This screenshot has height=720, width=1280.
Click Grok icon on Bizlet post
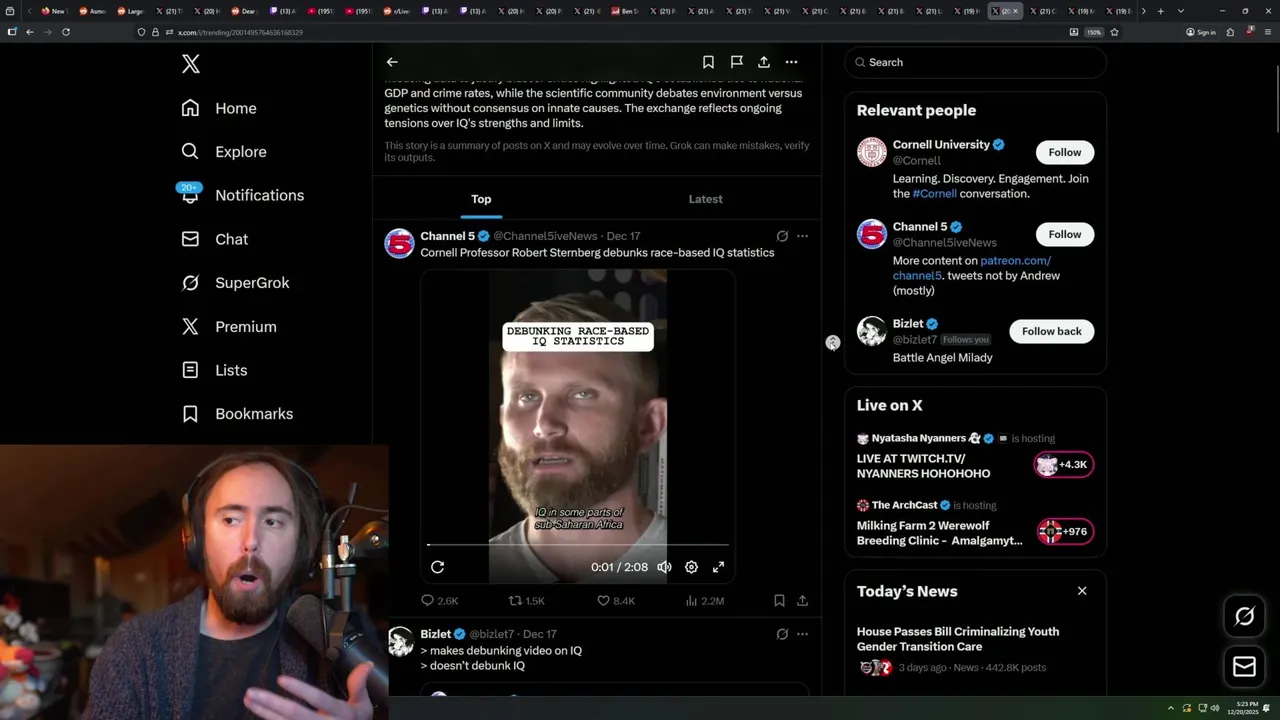[x=782, y=634]
